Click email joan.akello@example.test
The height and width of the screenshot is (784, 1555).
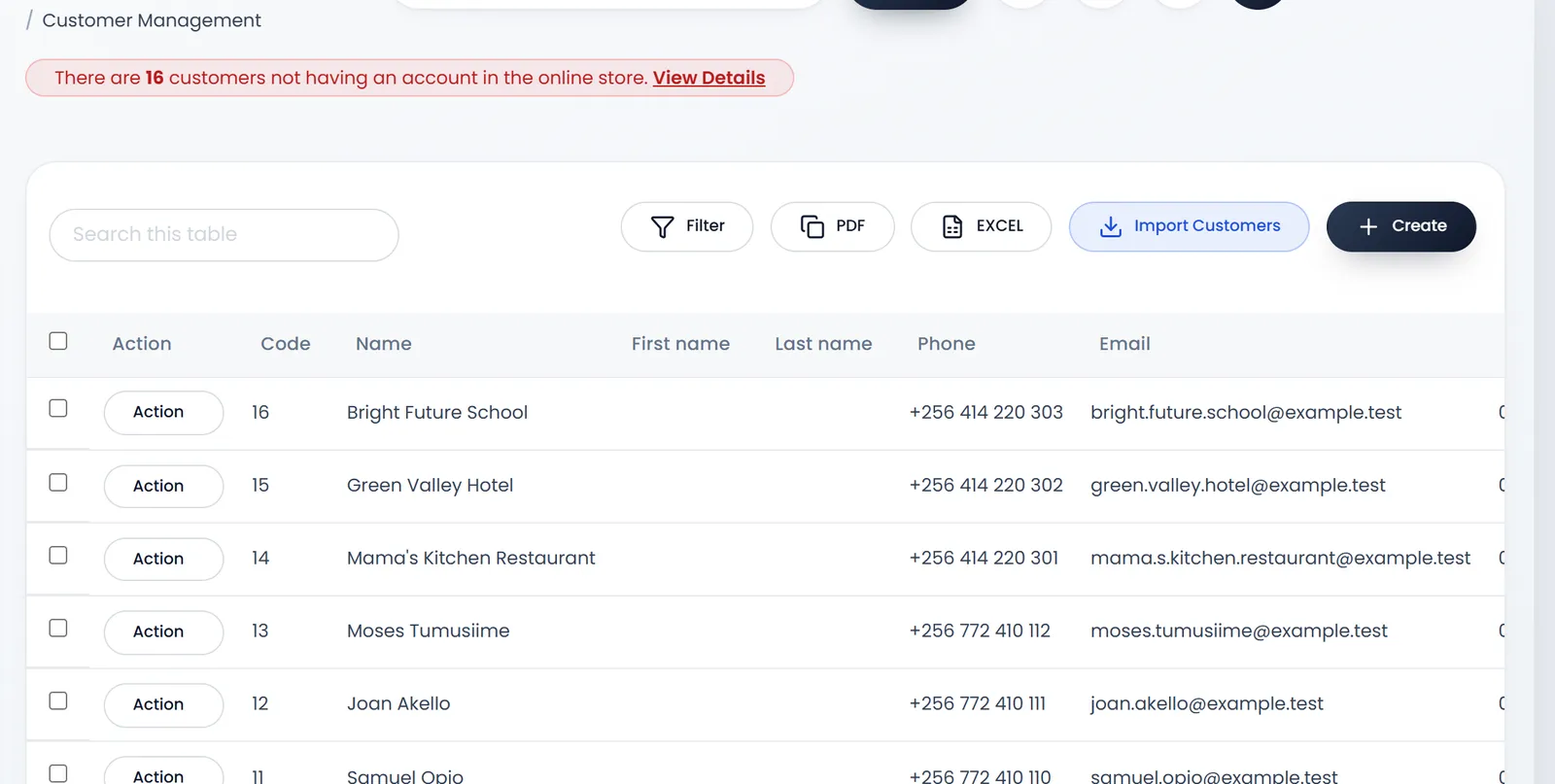tap(1207, 704)
